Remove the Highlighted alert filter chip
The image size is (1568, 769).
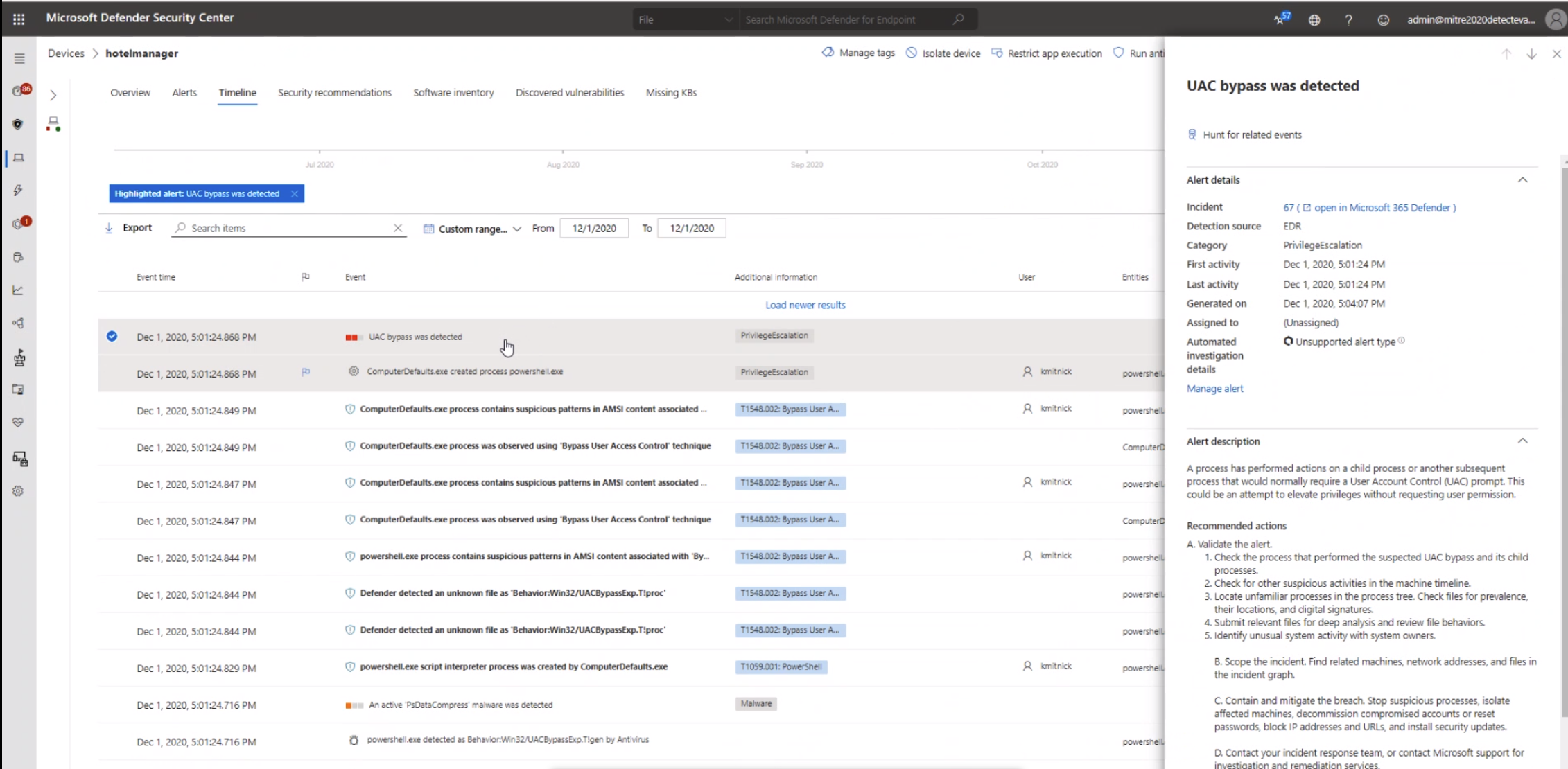295,194
